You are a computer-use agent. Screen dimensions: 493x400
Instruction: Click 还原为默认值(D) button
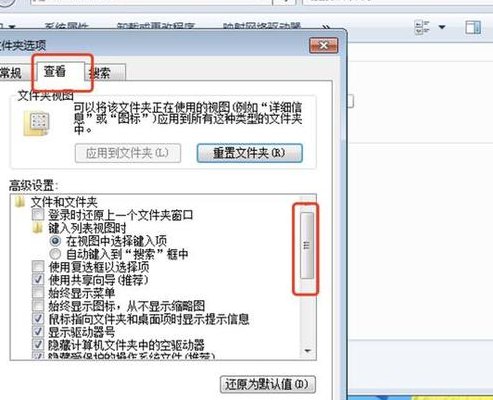[x=268, y=384]
